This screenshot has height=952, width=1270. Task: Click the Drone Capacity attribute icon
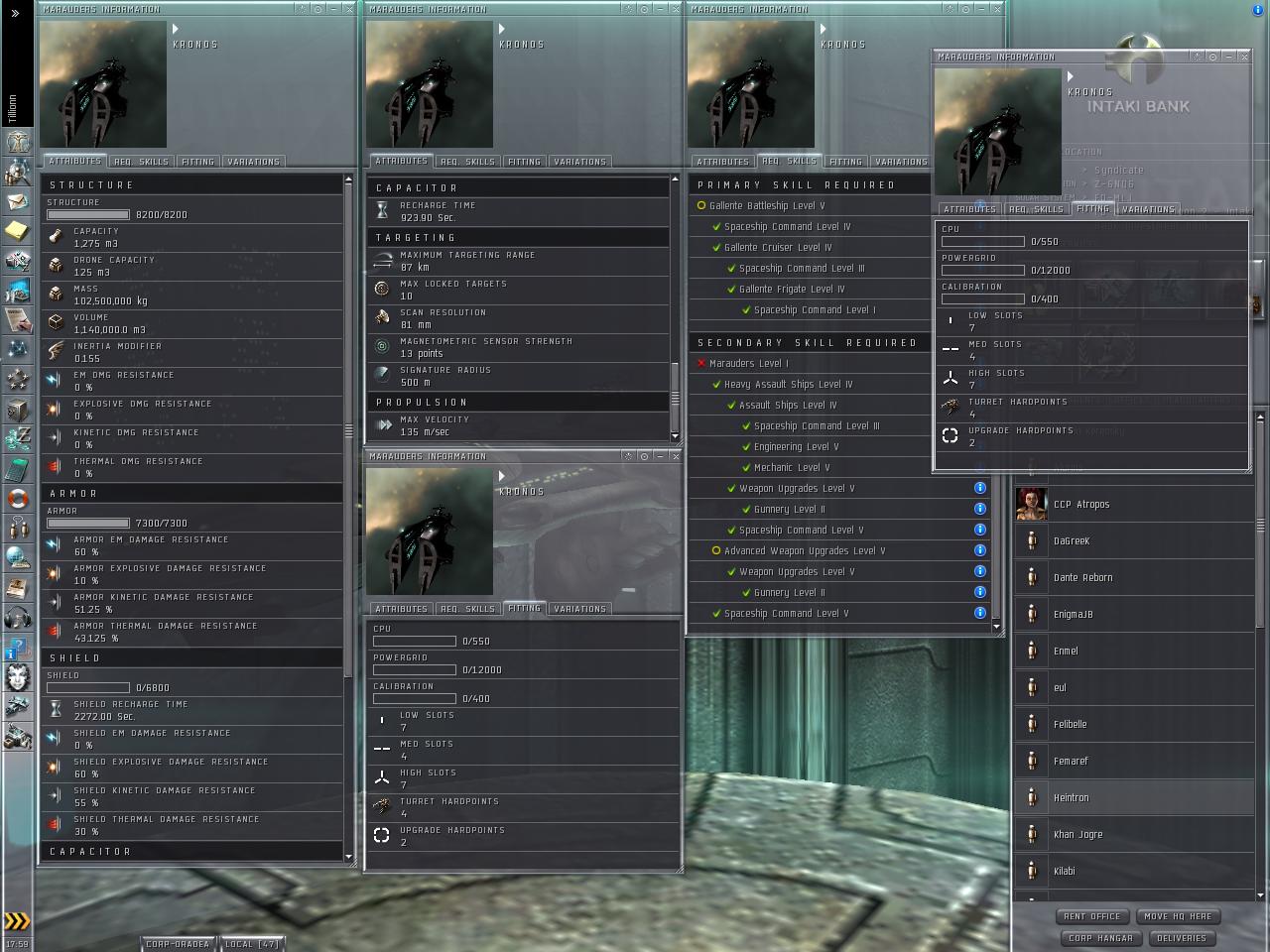coord(56,265)
